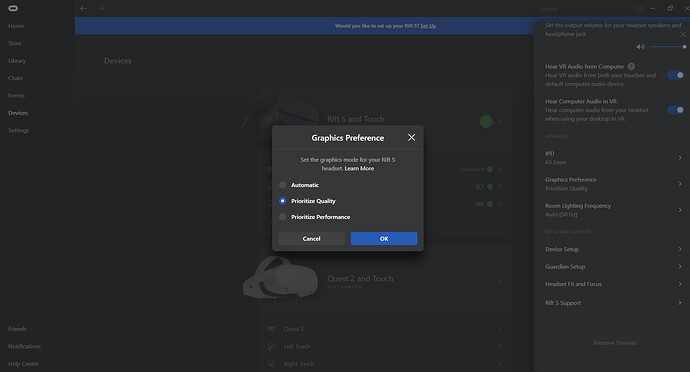This screenshot has height=372, width=690.
Task: Go back with the left arrow
Action: (84, 8)
